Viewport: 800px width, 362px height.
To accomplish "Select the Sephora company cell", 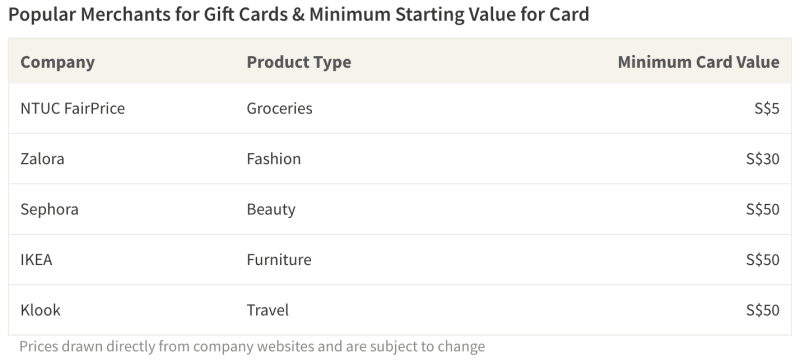I will click(49, 210).
